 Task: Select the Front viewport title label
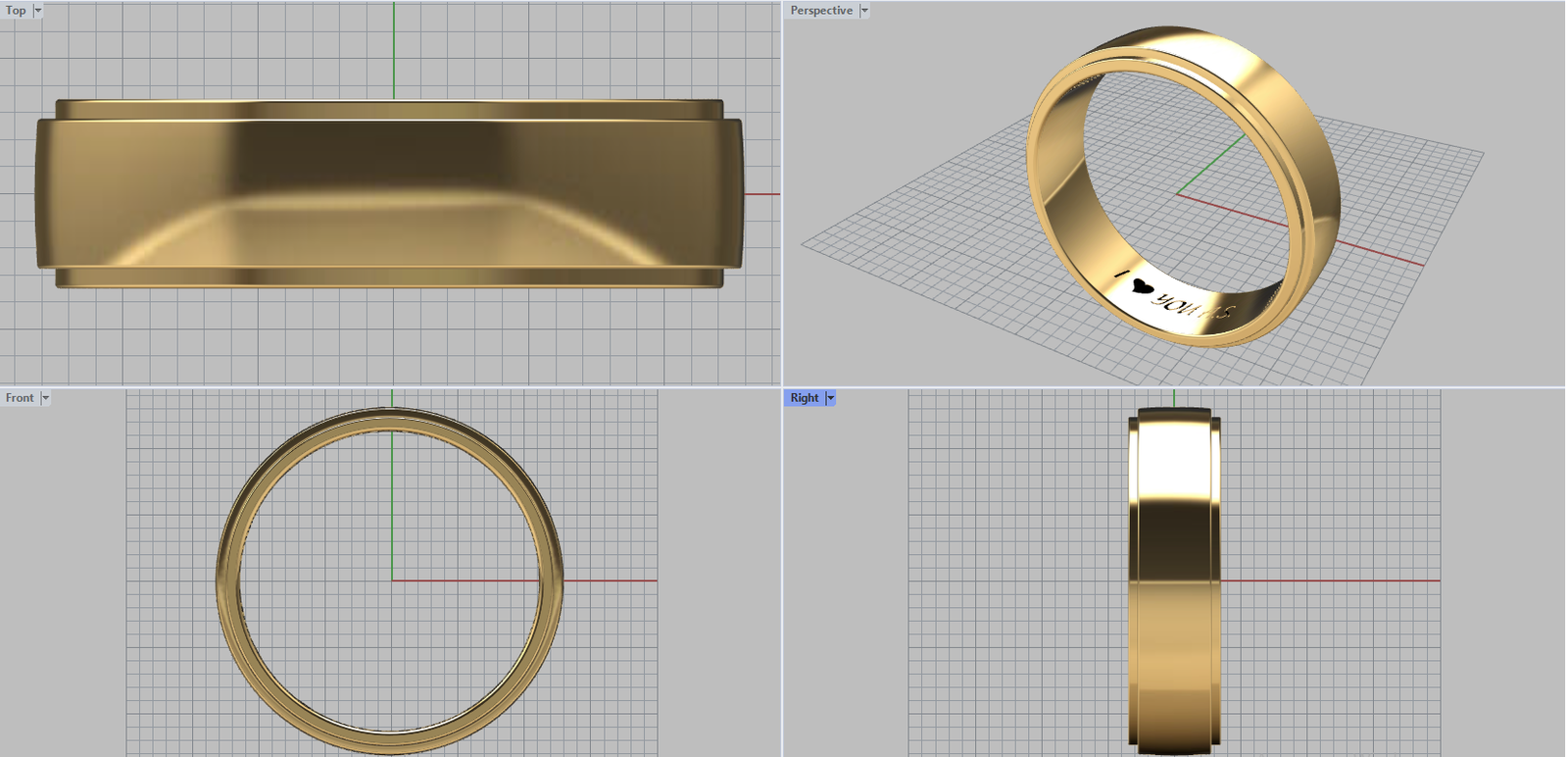click(x=20, y=398)
